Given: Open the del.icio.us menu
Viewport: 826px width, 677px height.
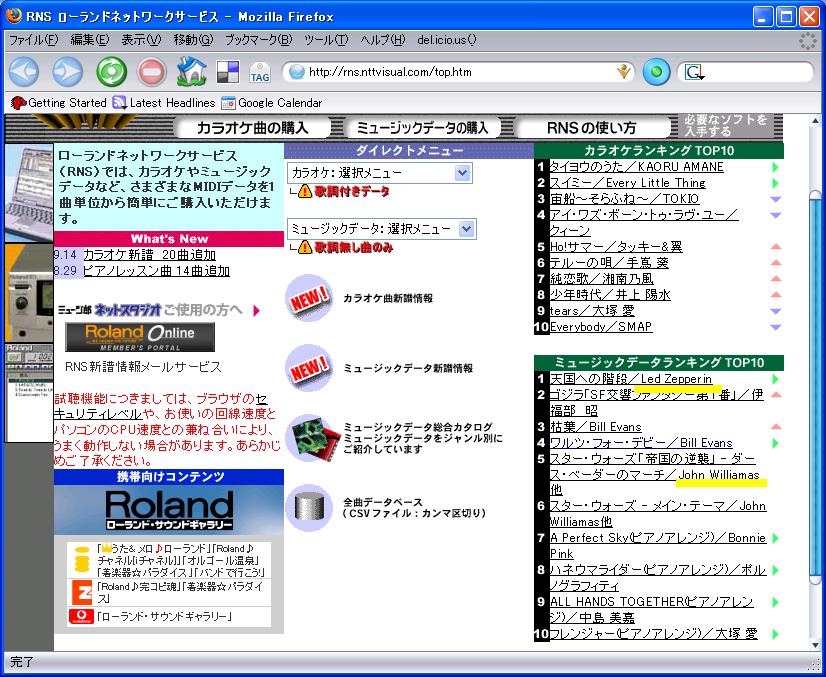Looking at the screenshot, I should pyautogui.click(x=447, y=40).
